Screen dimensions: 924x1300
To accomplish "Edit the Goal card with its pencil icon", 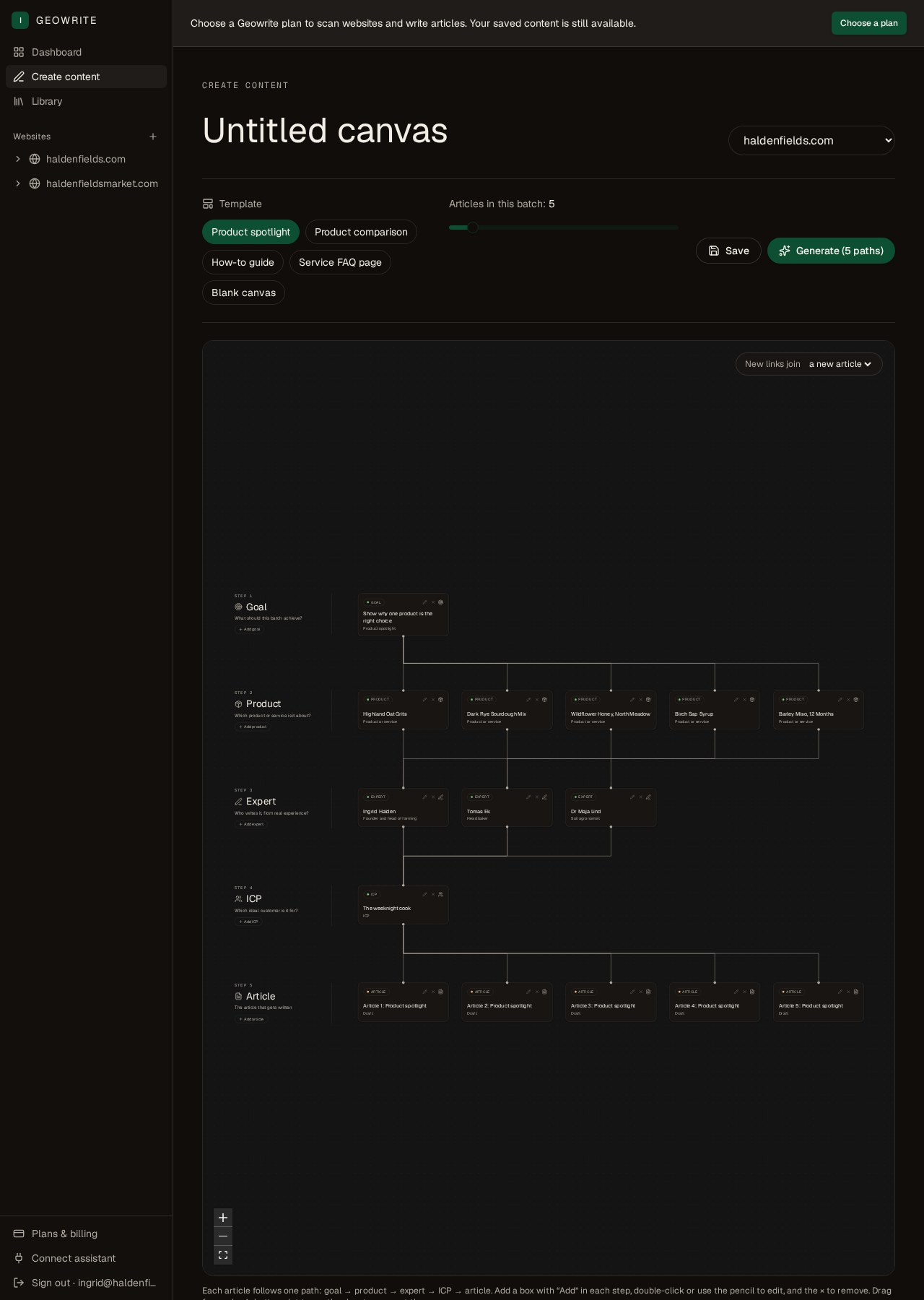I will [x=424, y=602].
